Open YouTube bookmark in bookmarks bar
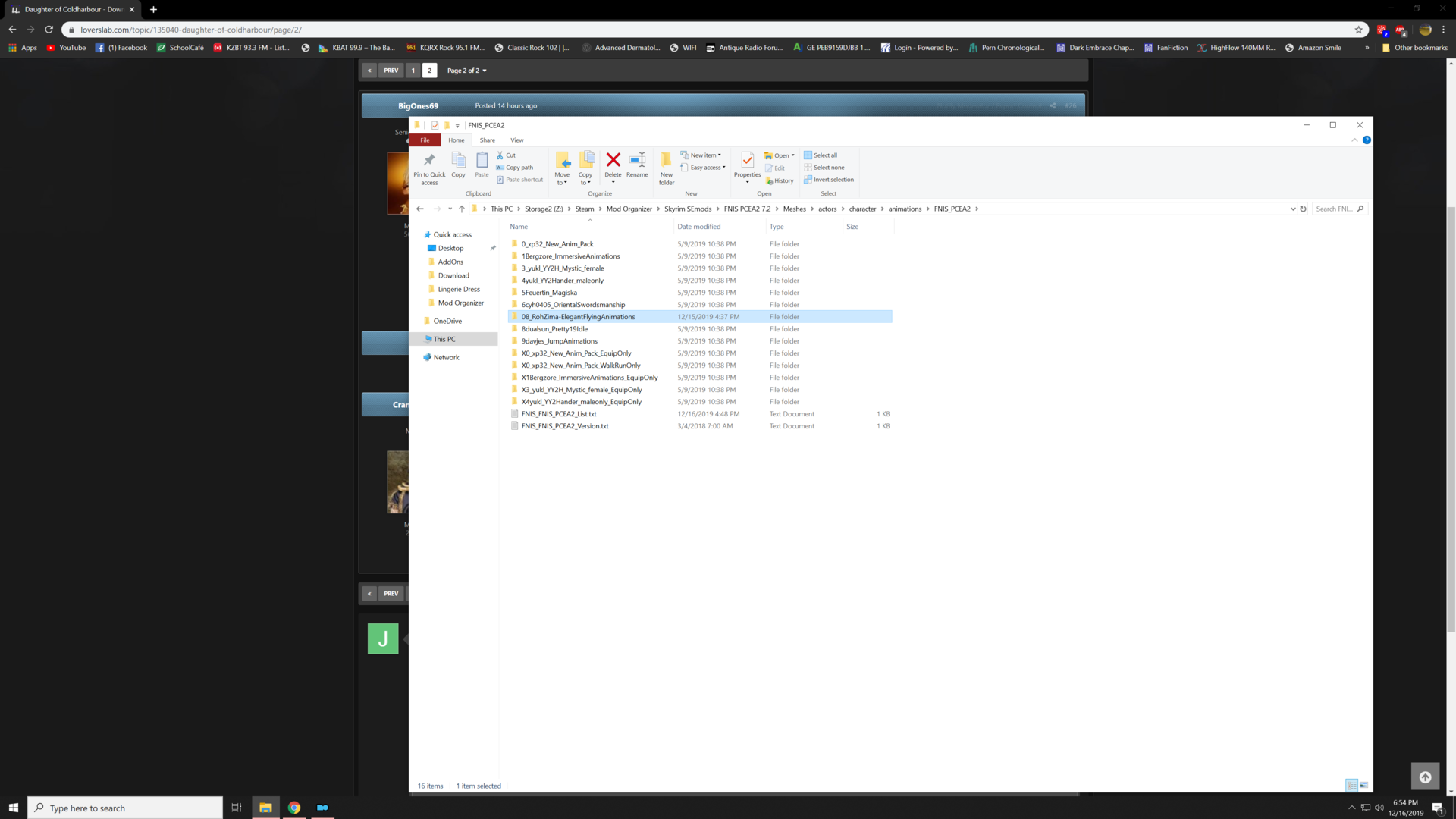 click(x=66, y=48)
